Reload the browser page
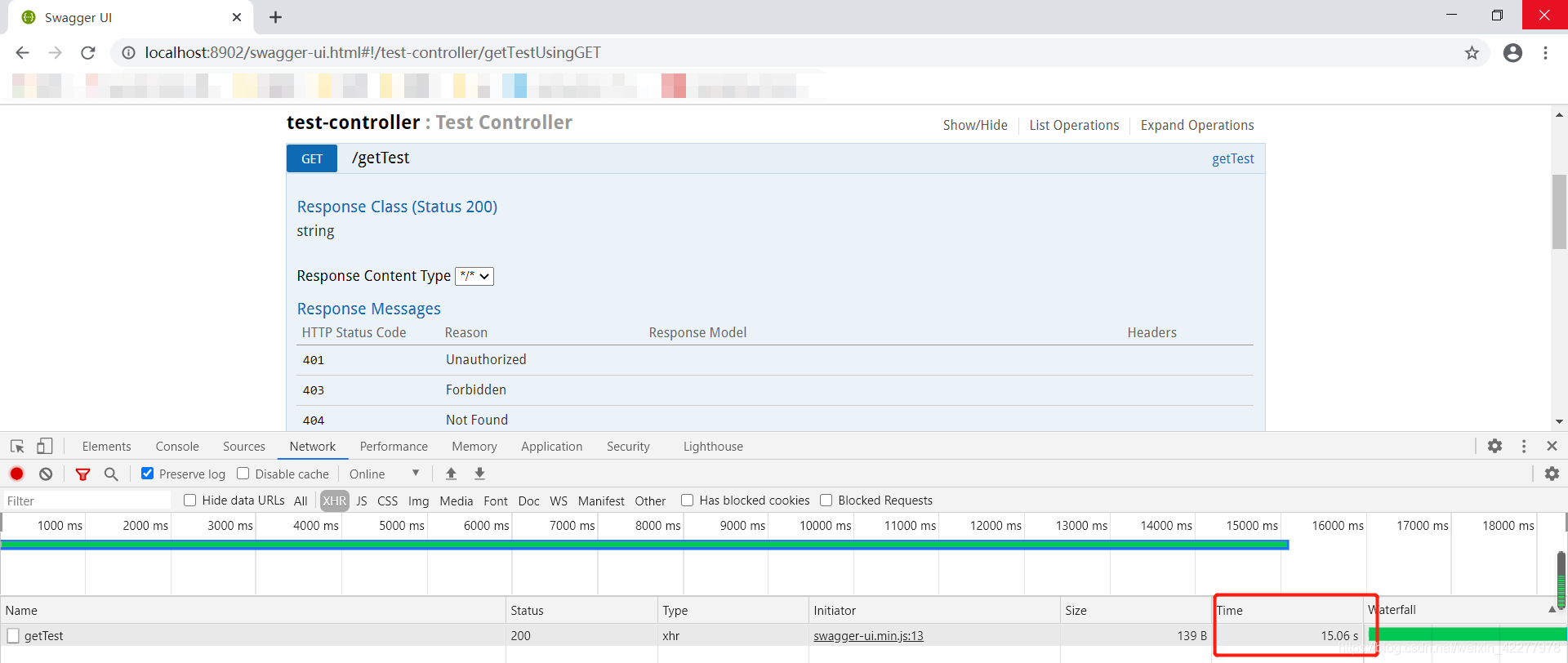The height and width of the screenshot is (663, 1568). [88, 53]
